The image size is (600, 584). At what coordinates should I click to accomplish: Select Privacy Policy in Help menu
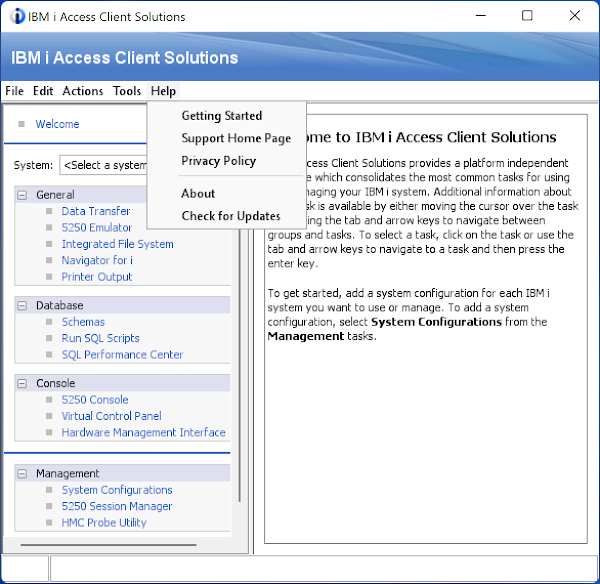218,161
